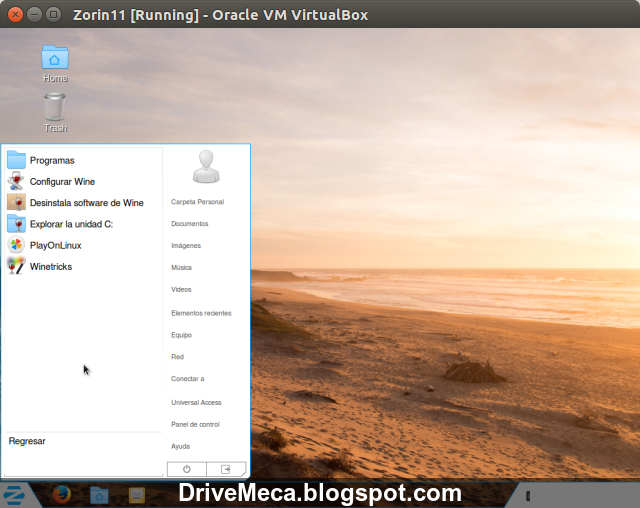Click the Desinstala software de Wine label
Image resolution: width=640 pixels, height=508 pixels.
87,203
